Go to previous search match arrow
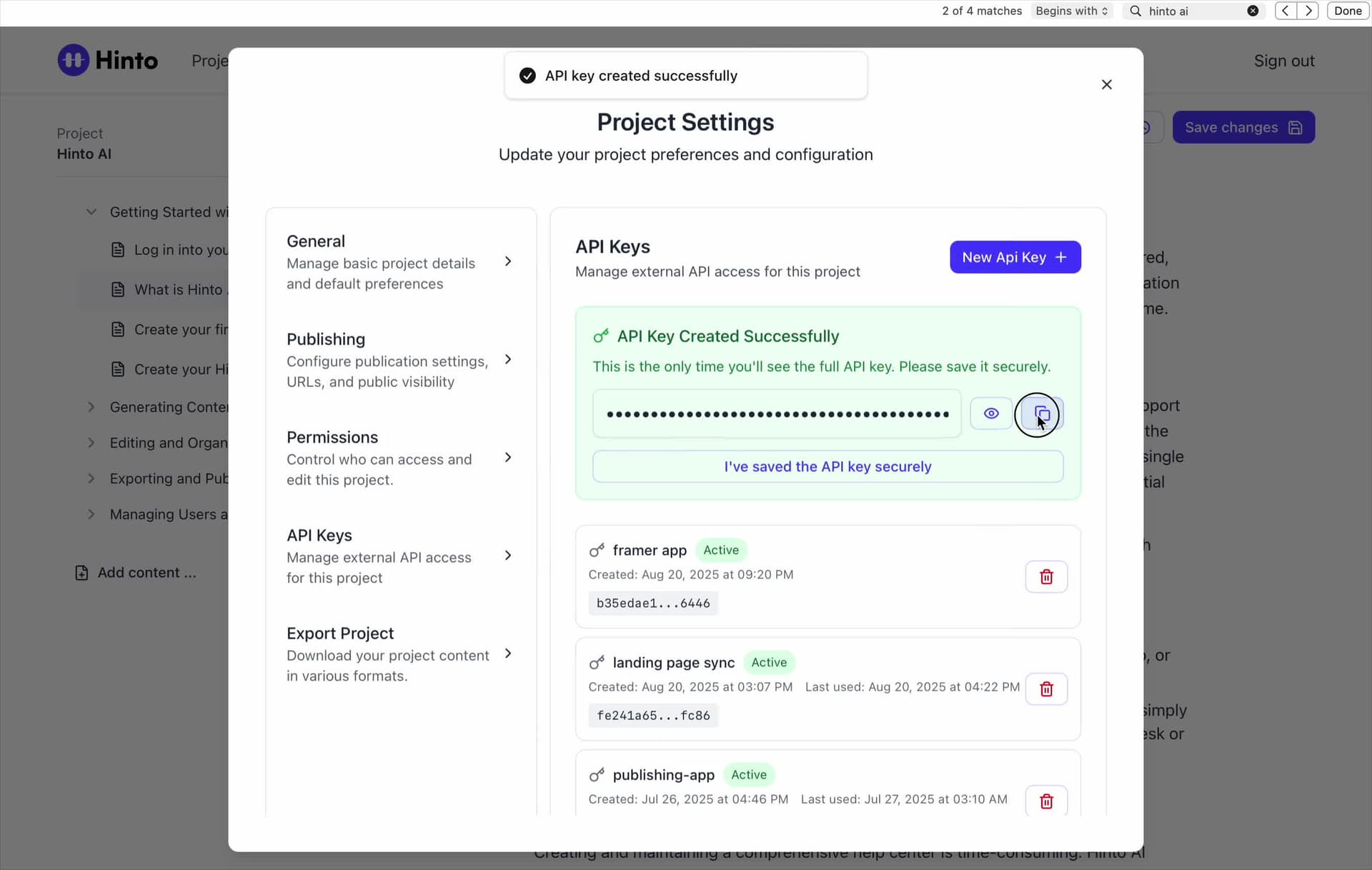 click(x=1285, y=11)
